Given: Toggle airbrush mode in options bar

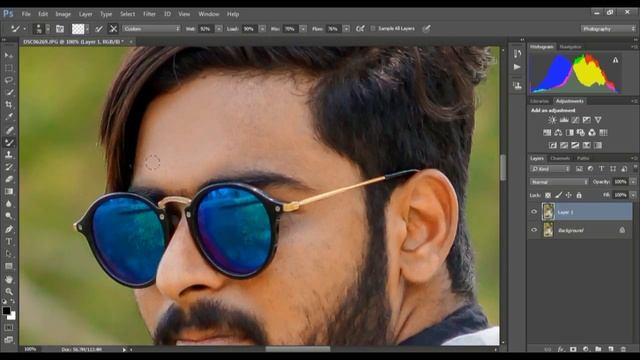Looking at the screenshot, I should pyautogui.click(x=360, y=29).
